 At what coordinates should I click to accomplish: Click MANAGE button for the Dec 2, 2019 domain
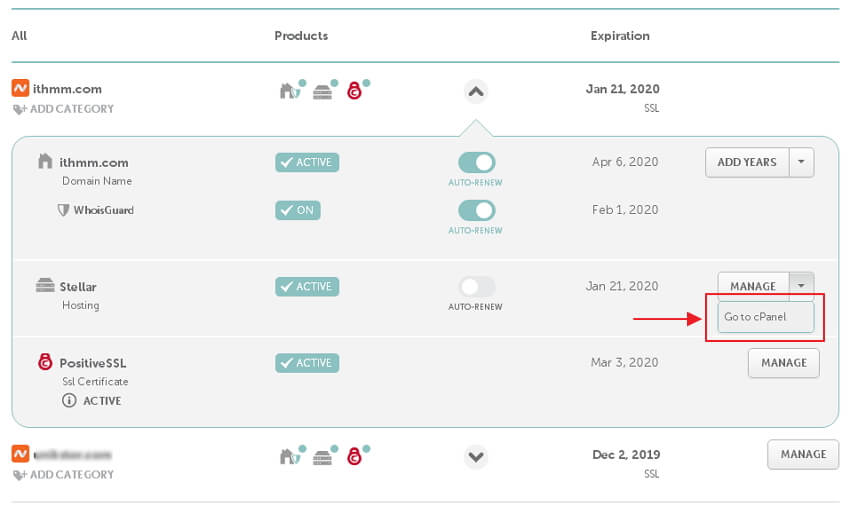point(803,454)
